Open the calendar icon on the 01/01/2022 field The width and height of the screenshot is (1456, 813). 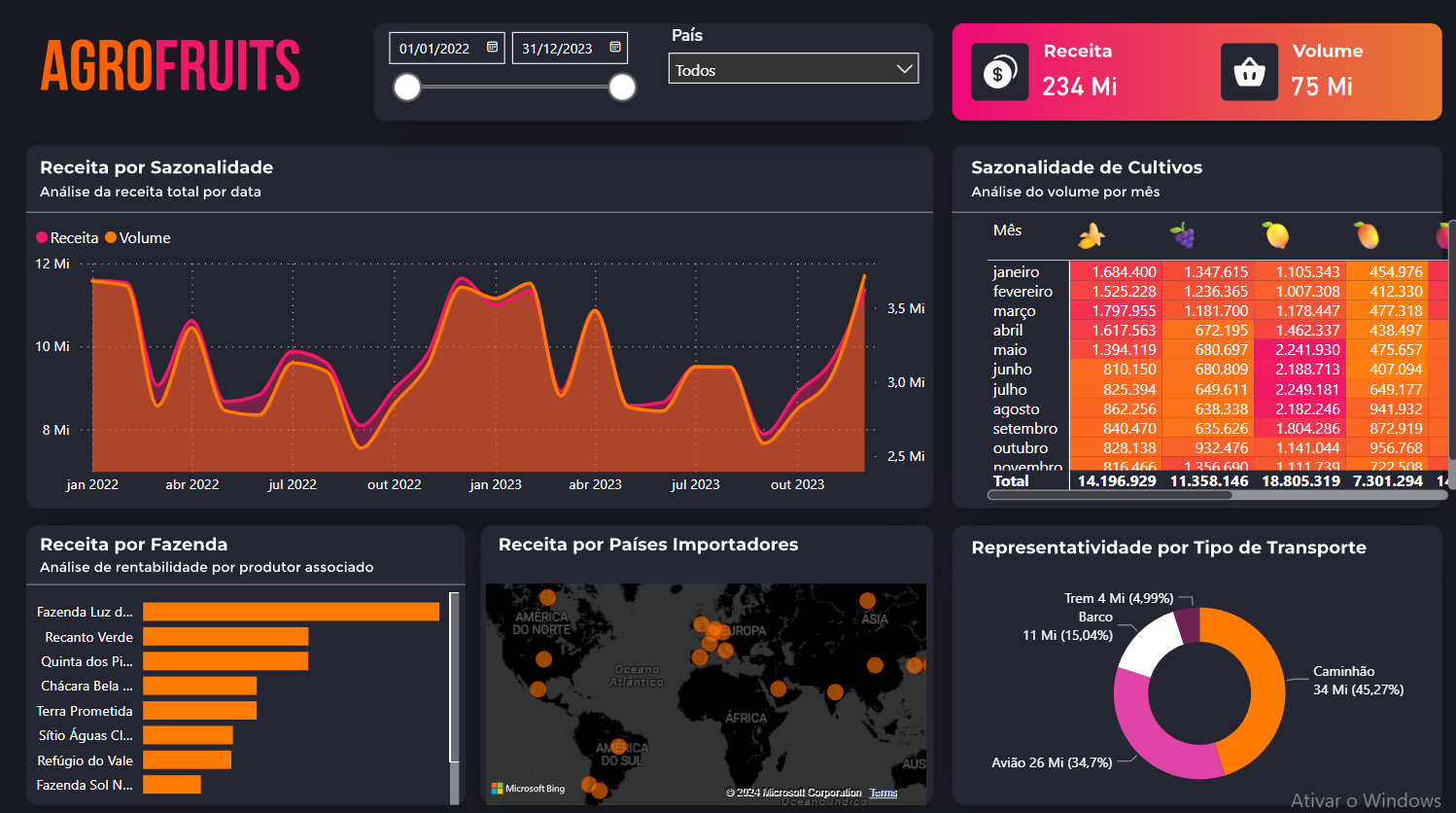point(490,46)
